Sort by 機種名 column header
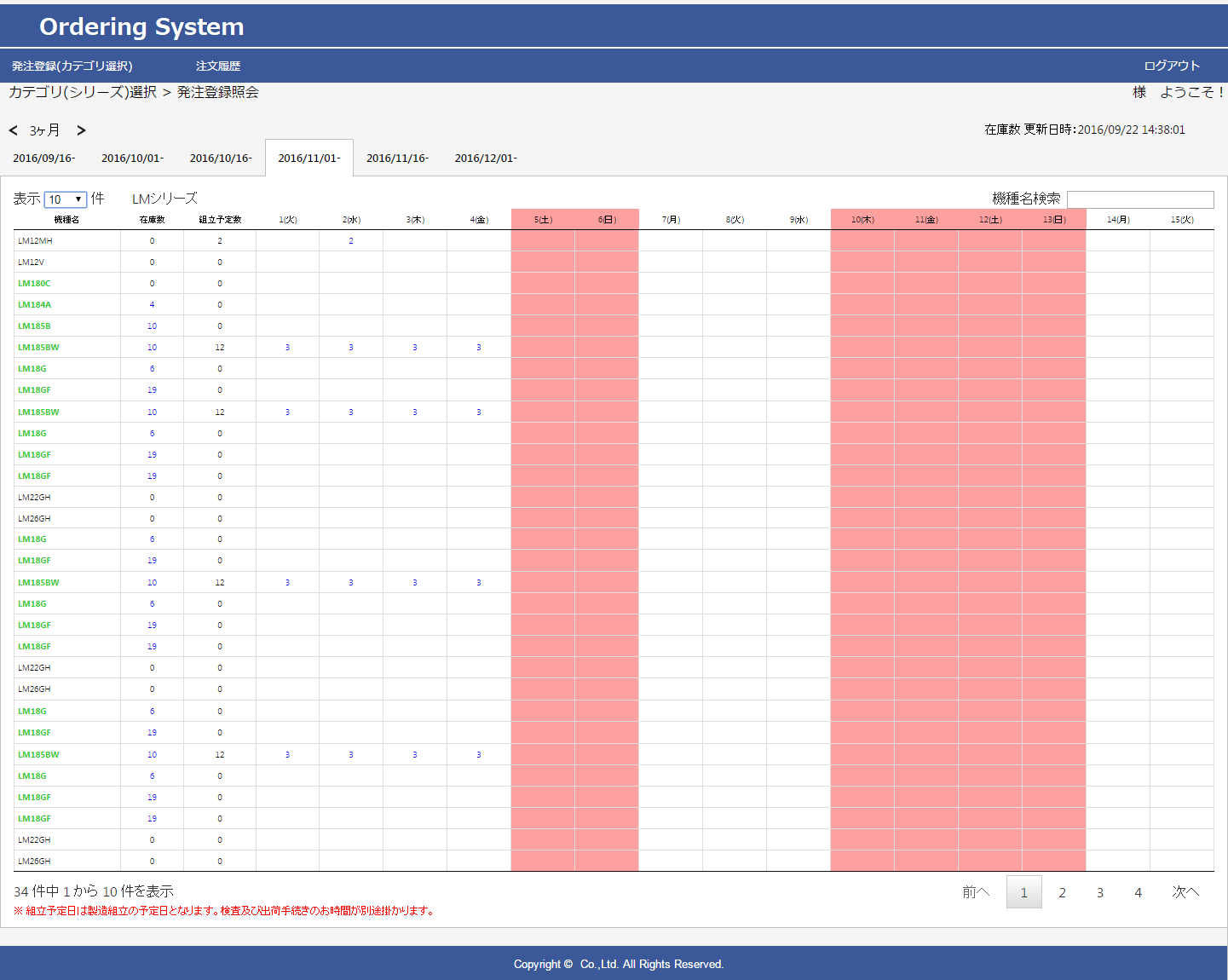The width and height of the screenshot is (1228, 980). tap(66, 220)
